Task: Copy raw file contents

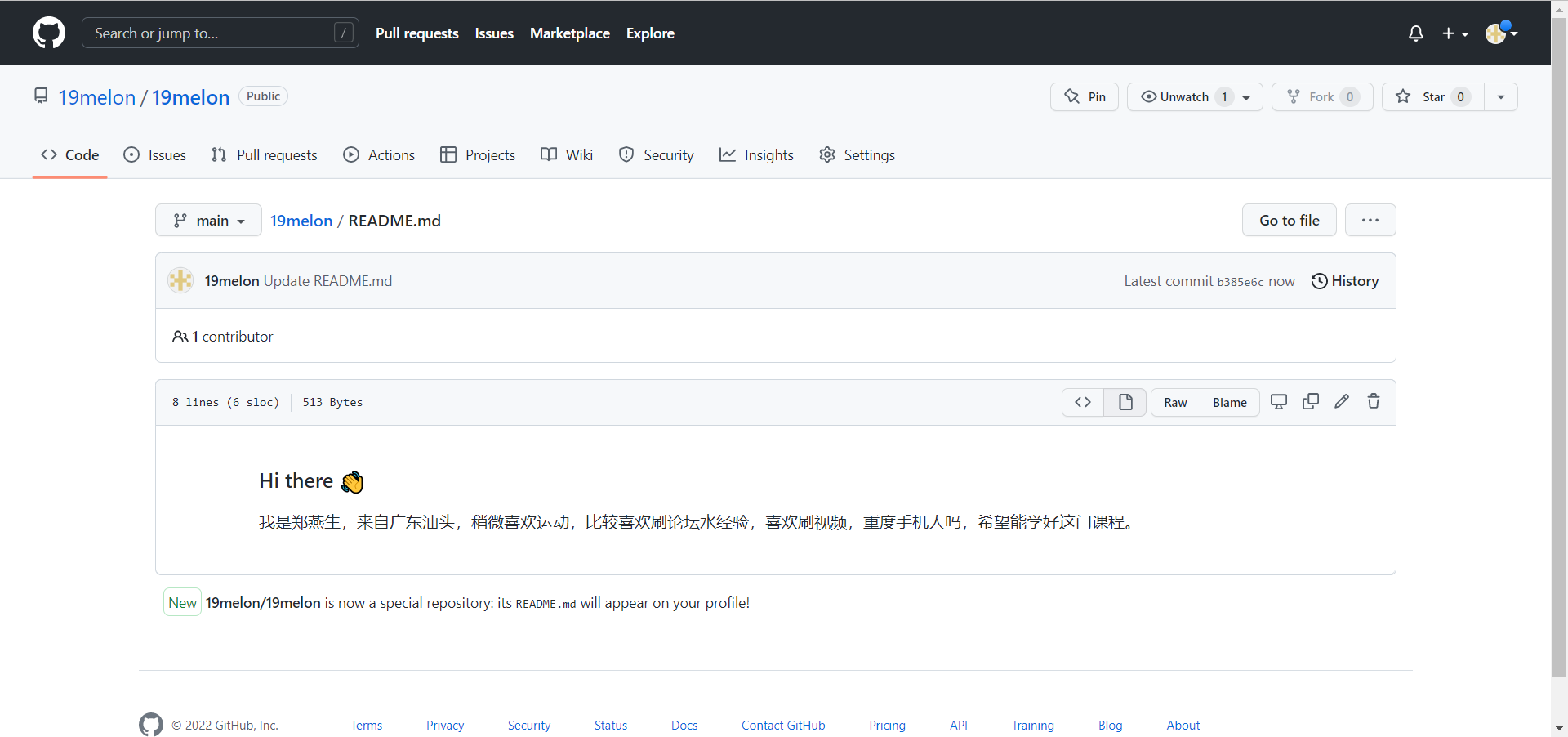Action: point(1311,401)
